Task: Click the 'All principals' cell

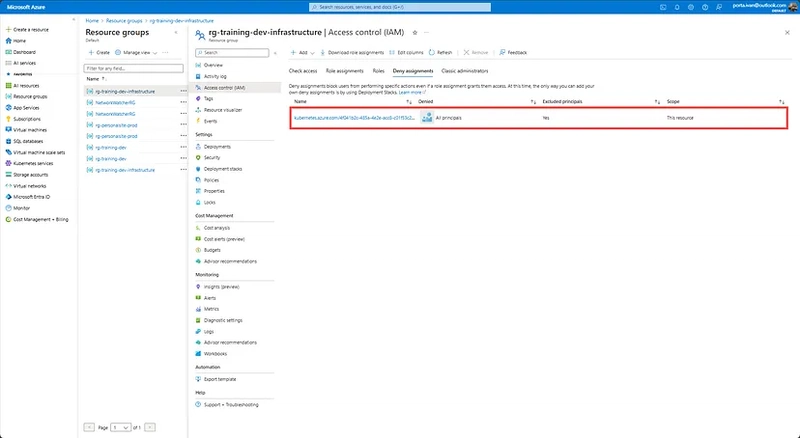Action: click(x=448, y=118)
